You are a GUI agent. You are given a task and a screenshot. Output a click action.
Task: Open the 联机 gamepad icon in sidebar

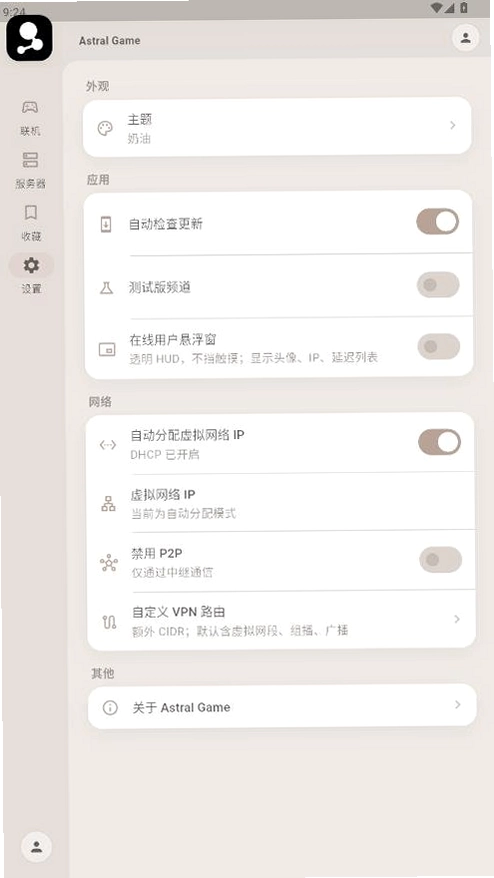tap(30, 106)
